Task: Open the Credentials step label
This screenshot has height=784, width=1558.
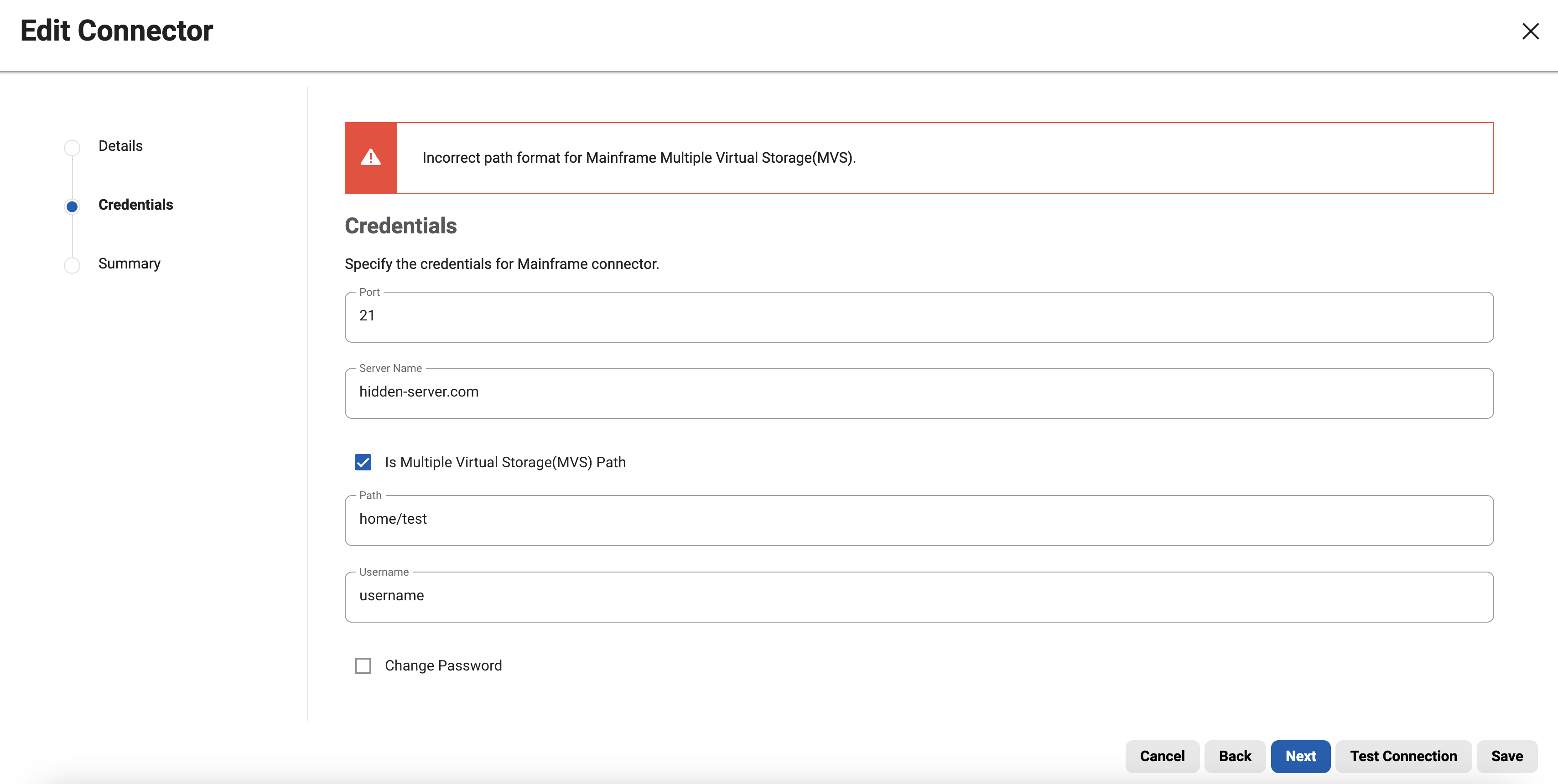Action: click(x=135, y=205)
